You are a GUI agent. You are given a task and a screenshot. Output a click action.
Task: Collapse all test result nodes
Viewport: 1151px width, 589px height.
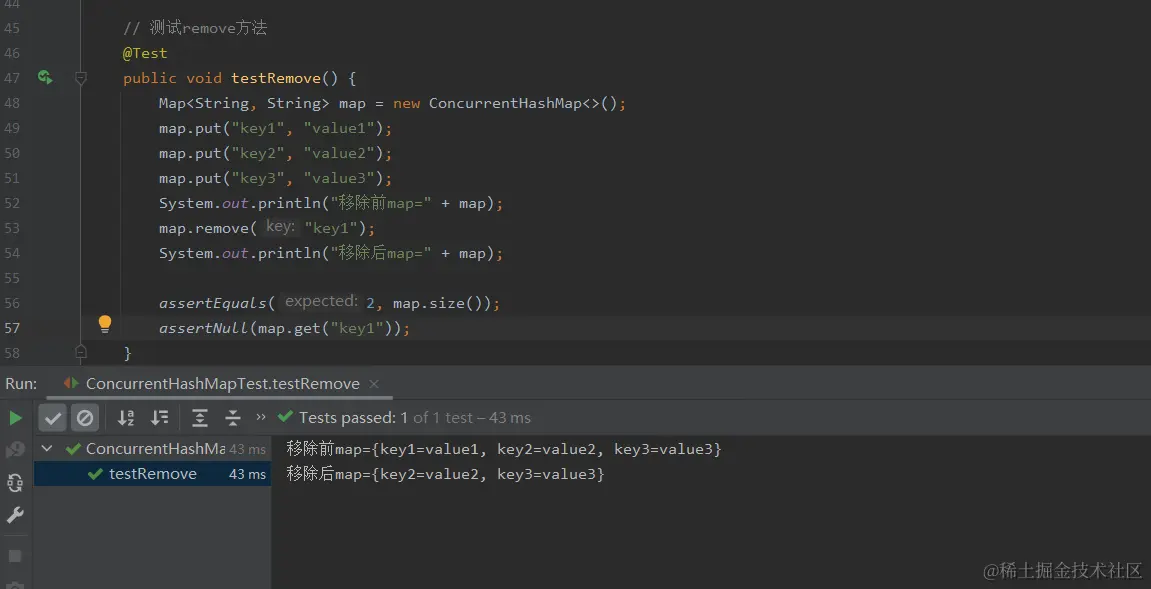[x=233, y=418]
